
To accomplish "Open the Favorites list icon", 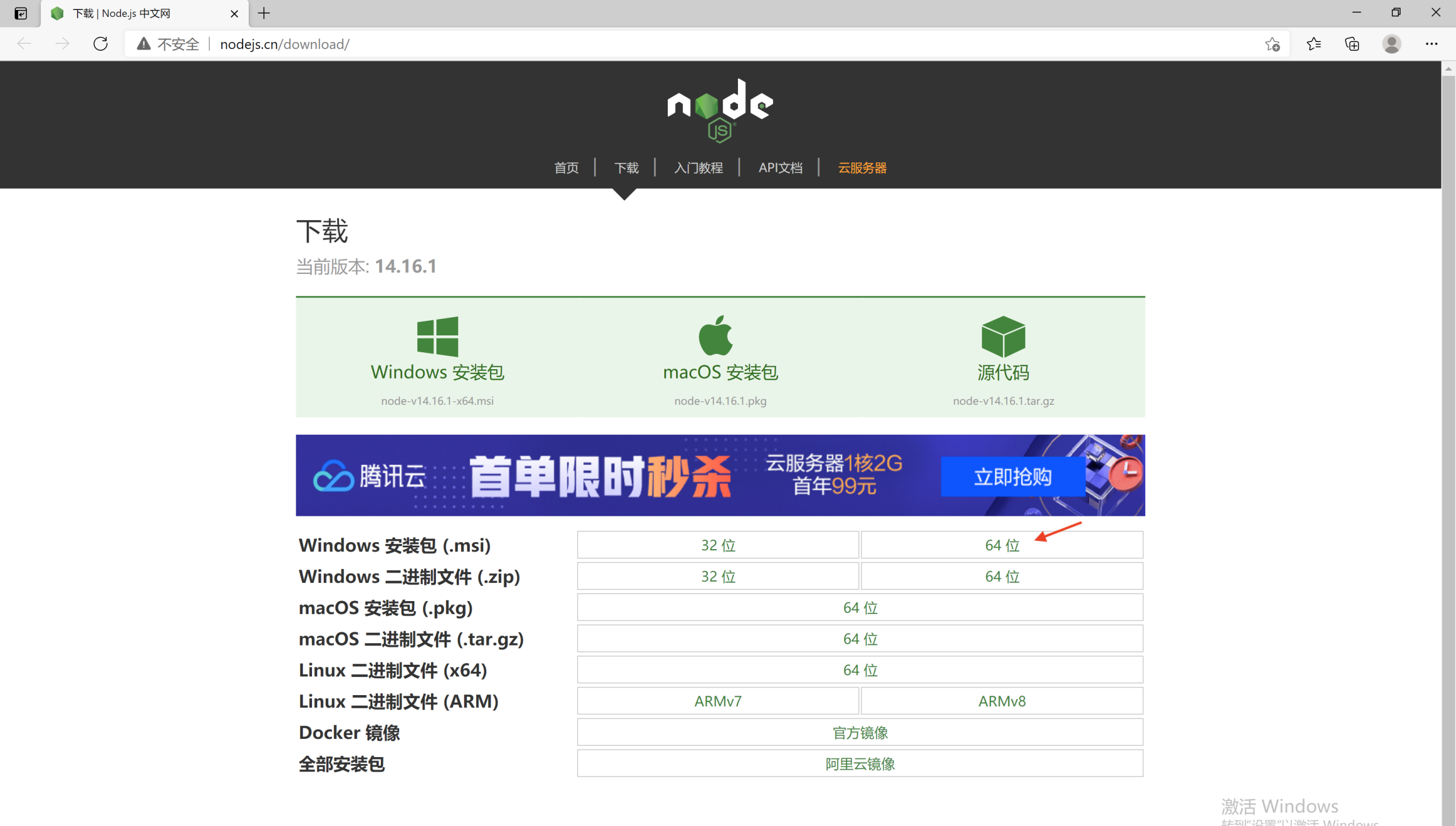I will [x=1313, y=44].
